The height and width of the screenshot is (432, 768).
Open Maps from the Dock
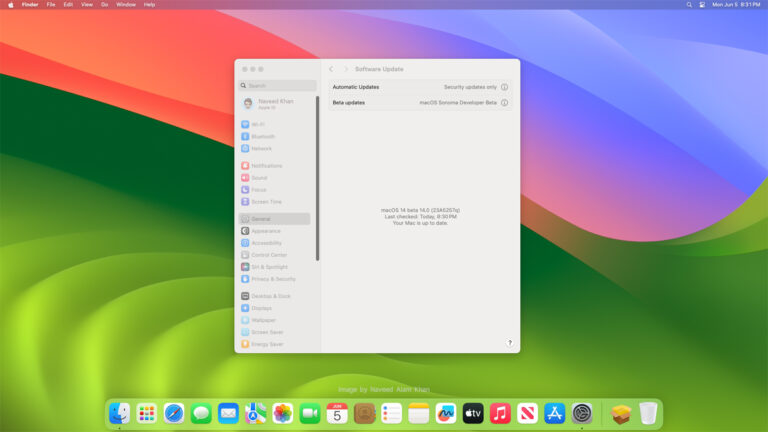(x=255, y=413)
